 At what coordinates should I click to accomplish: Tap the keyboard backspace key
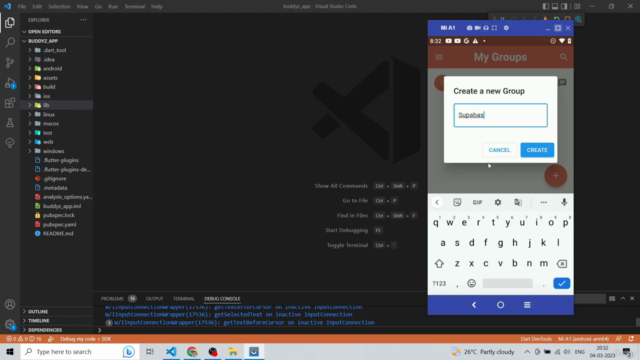(562, 264)
